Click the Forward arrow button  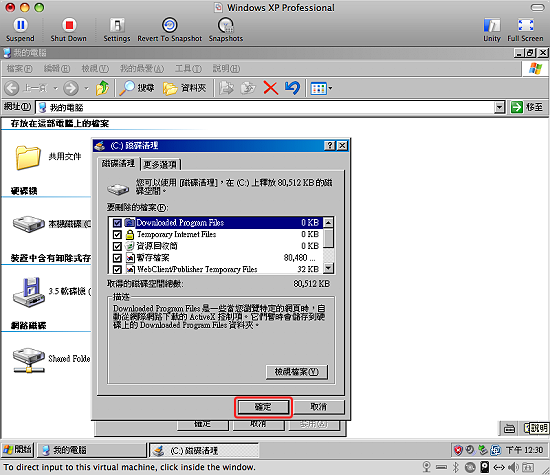[71, 88]
